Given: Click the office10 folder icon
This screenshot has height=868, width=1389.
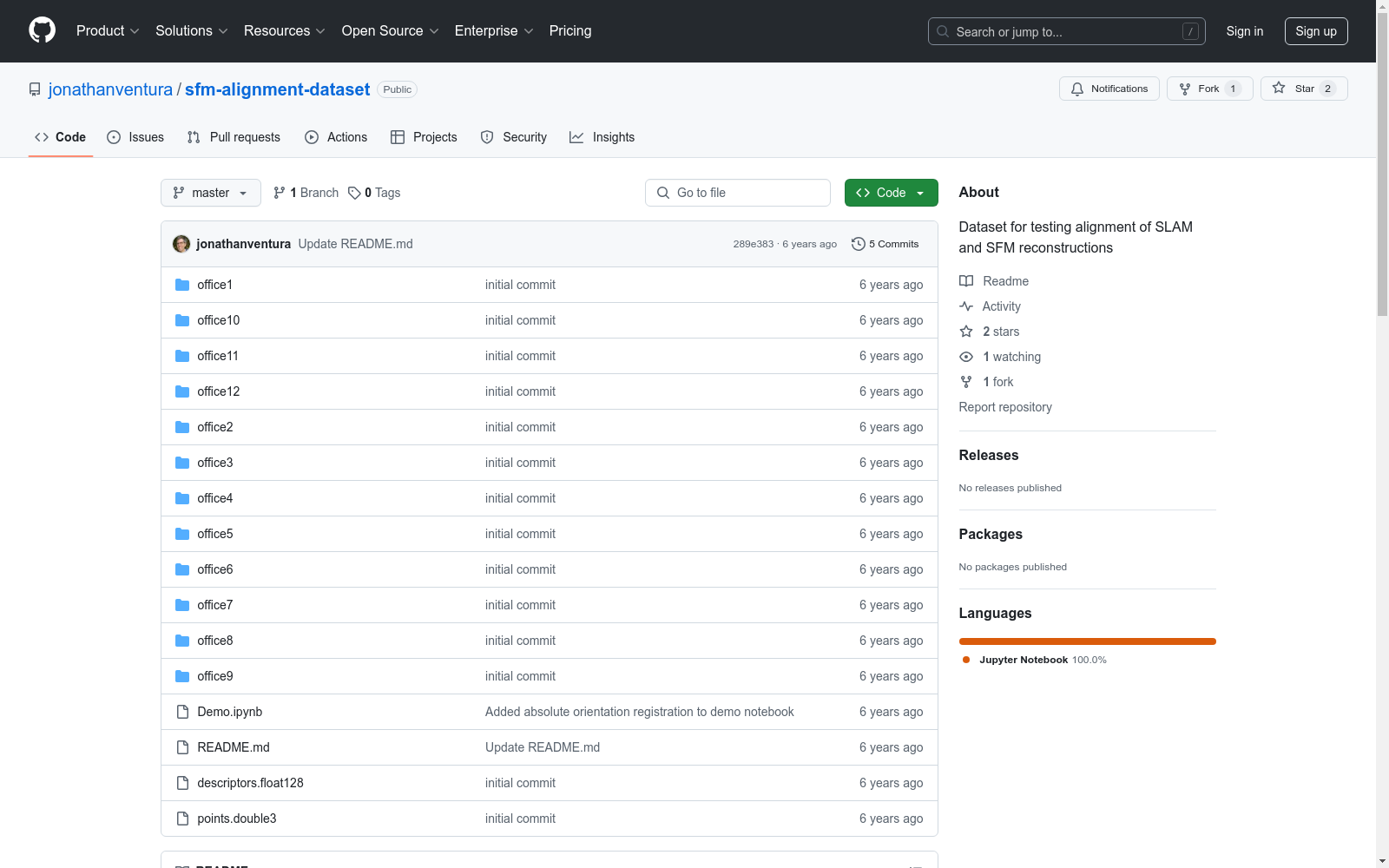Looking at the screenshot, I should coord(182,320).
